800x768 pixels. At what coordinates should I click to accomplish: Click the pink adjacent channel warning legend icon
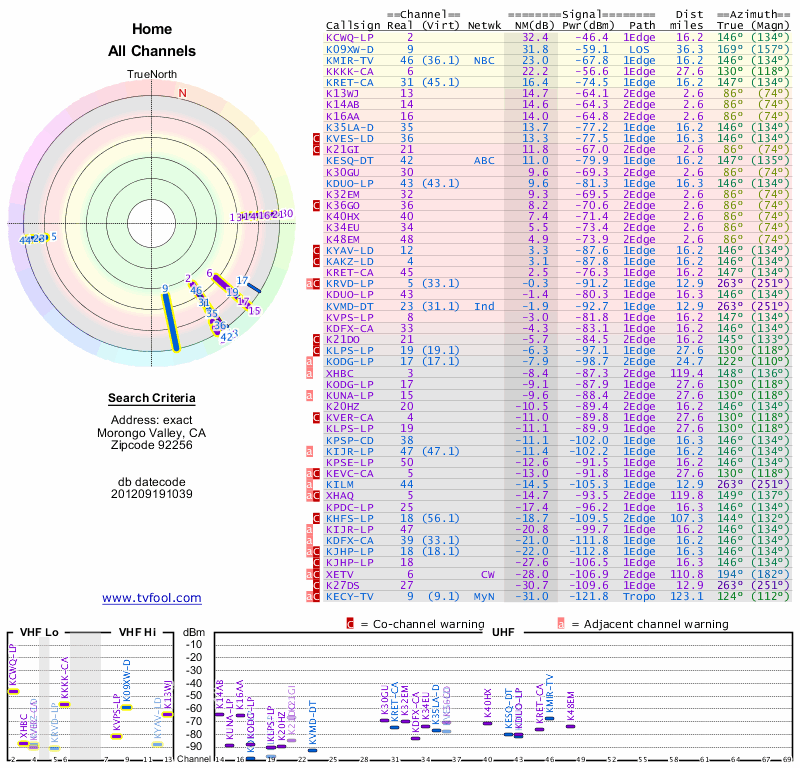click(x=561, y=623)
